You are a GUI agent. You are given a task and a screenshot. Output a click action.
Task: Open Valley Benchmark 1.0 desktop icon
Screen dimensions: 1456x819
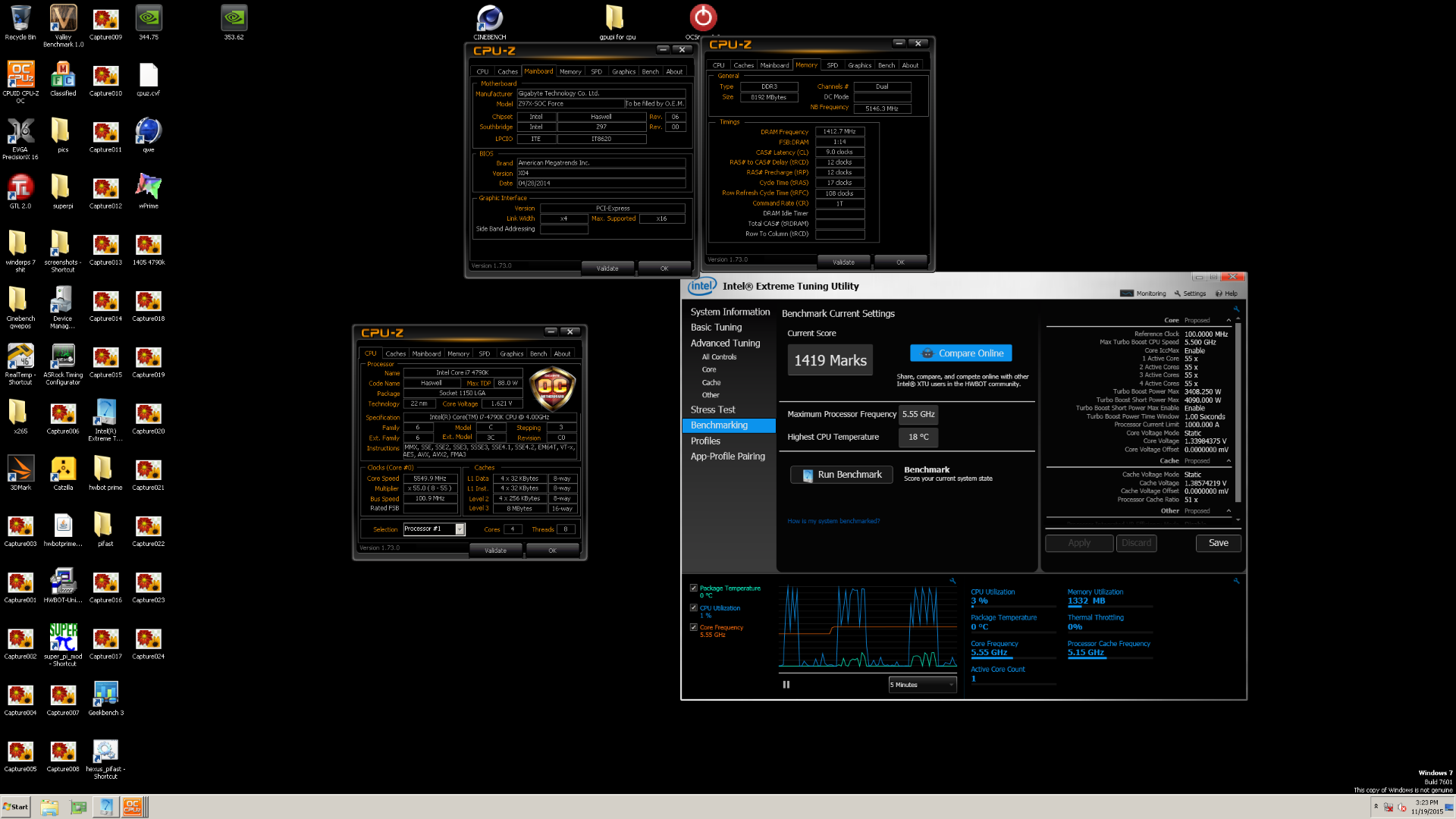(63, 25)
